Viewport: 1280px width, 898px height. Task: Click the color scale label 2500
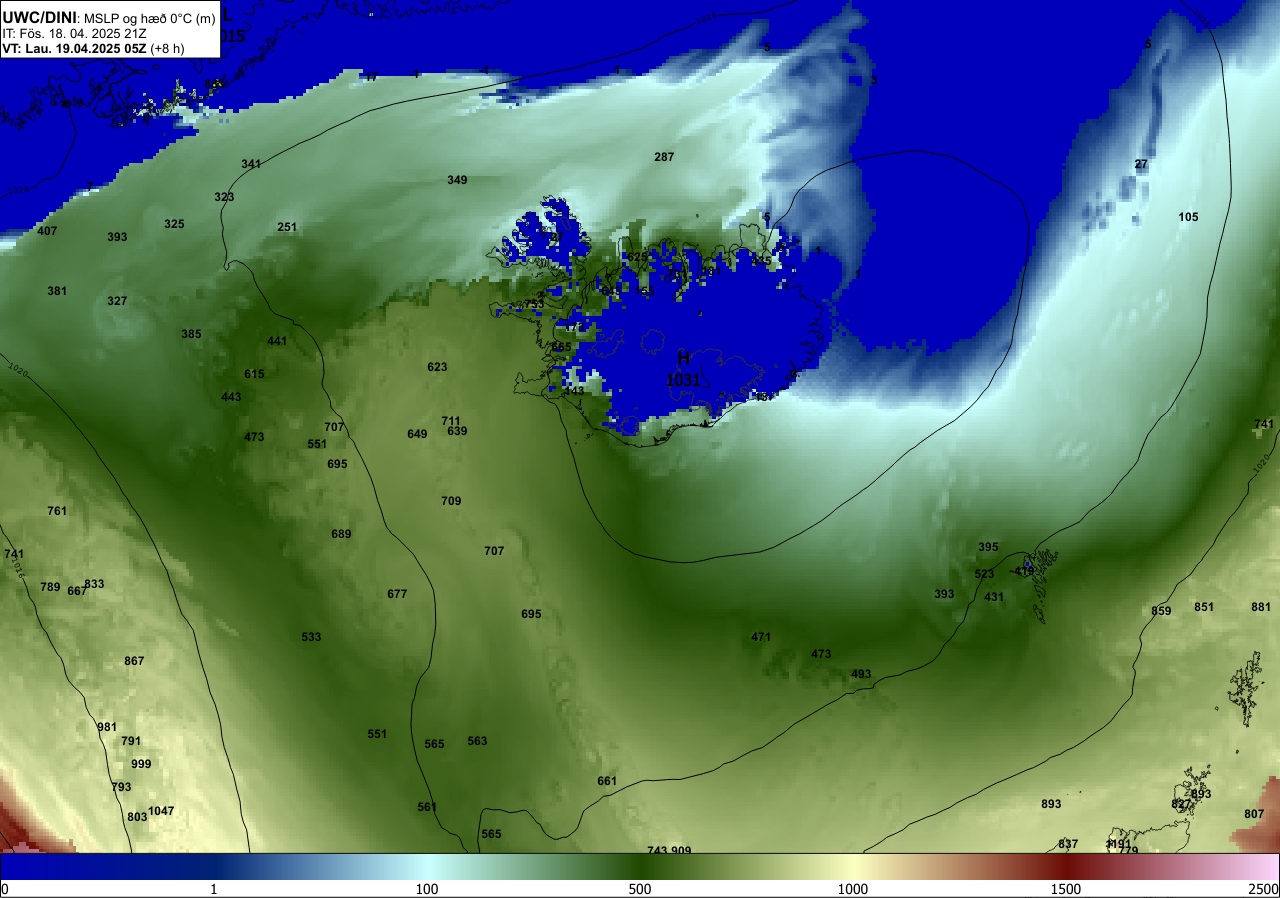pyautogui.click(x=1264, y=889)
